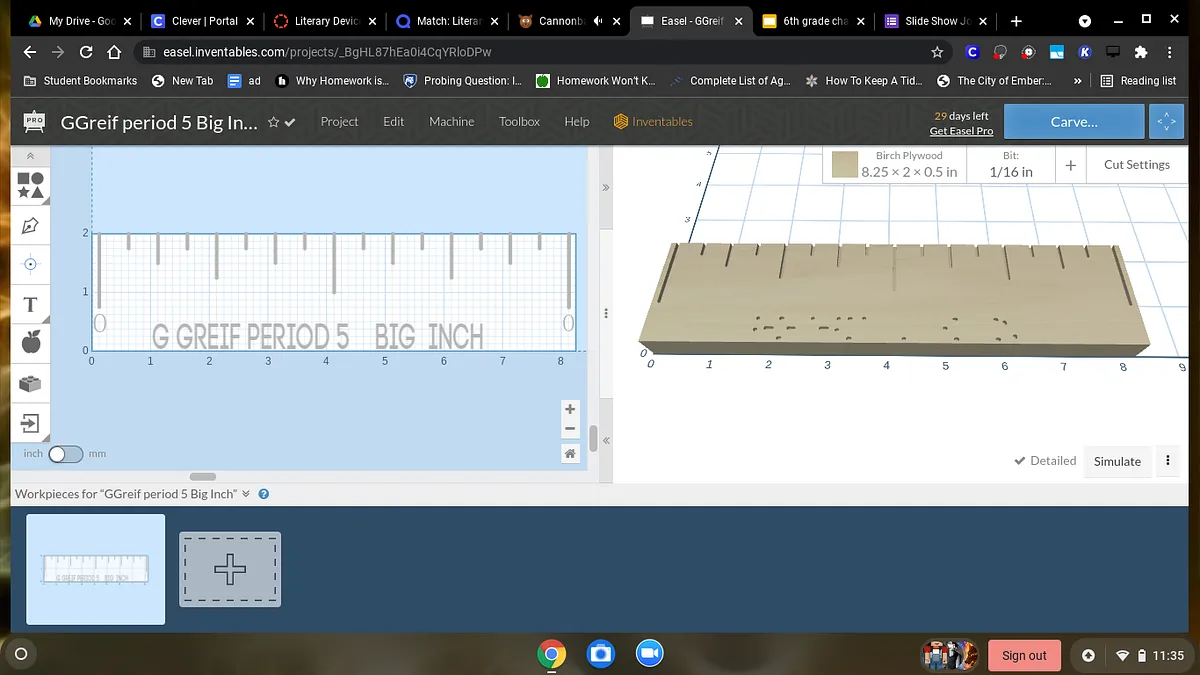Click the jog machine arrows button
This screenshot has width=1200, height=675.
pyautogui.click(x=1166, y=122)
